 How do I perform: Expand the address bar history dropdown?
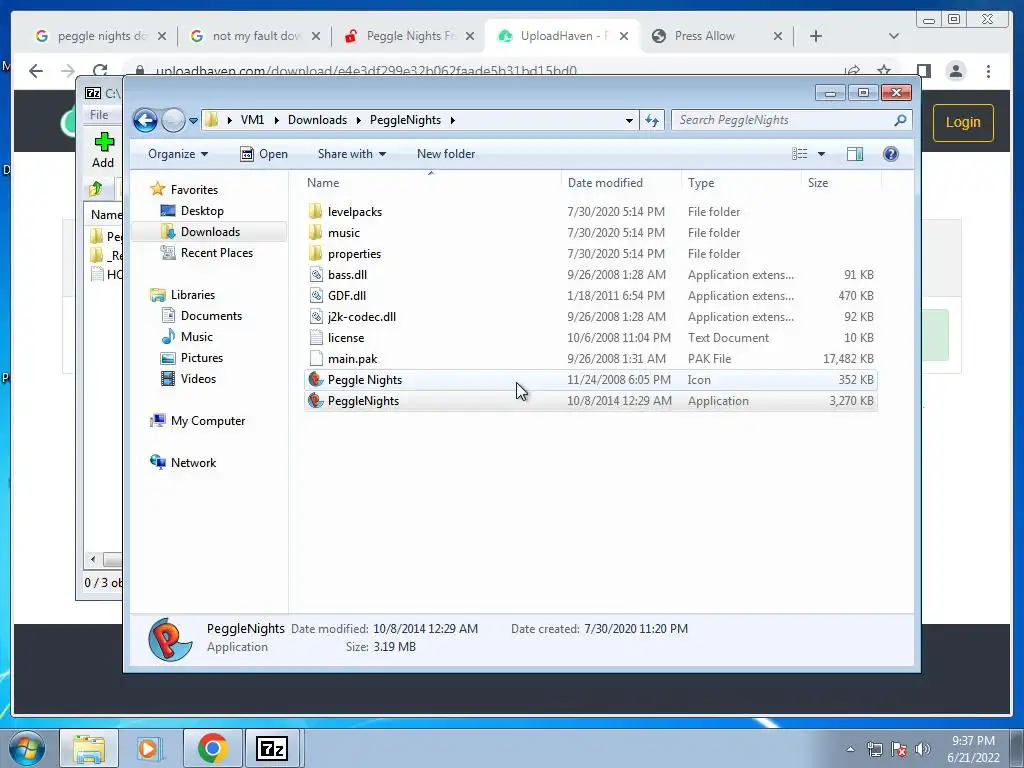[629, 120]
